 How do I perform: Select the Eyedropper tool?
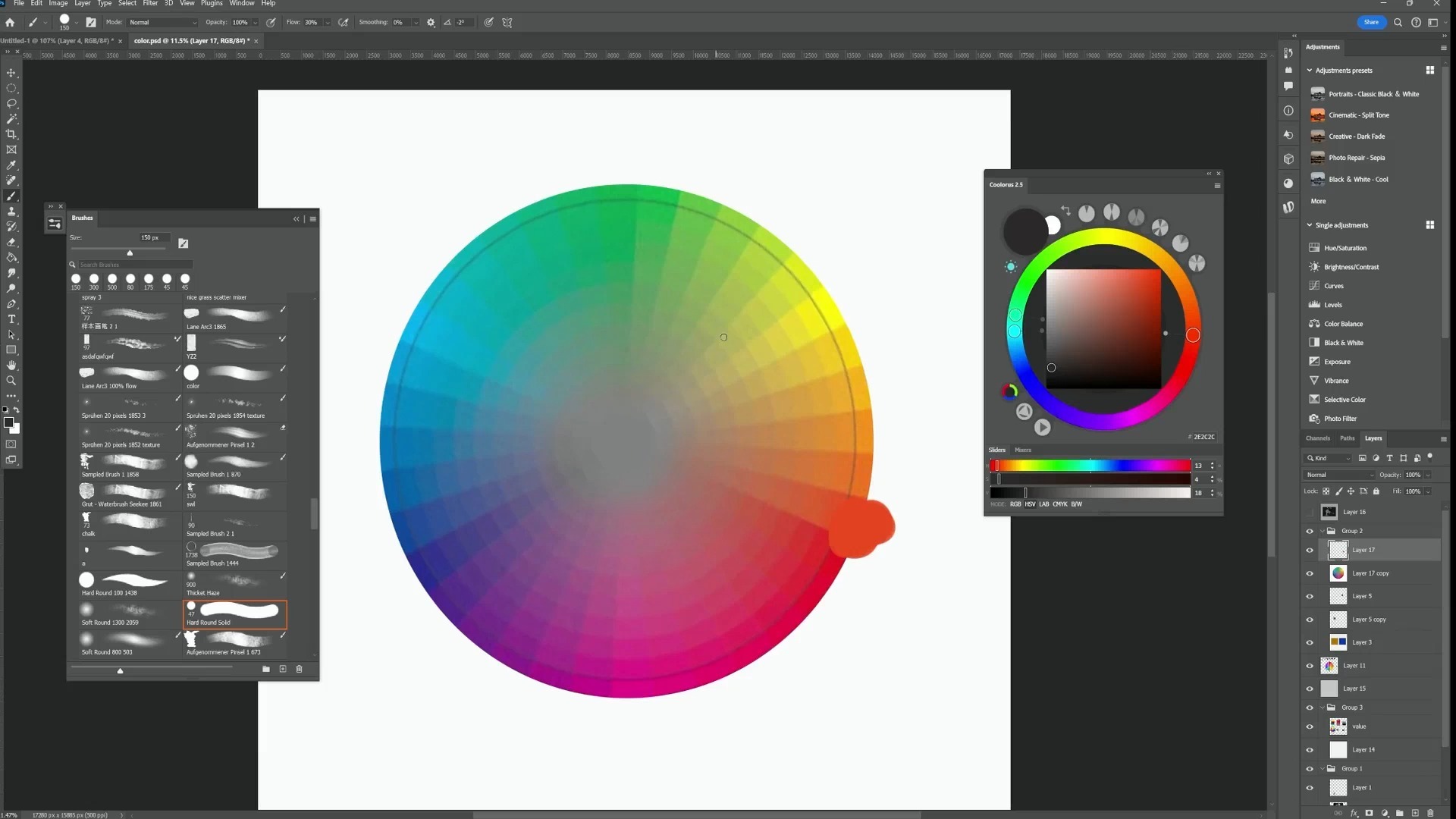(11, 165)
